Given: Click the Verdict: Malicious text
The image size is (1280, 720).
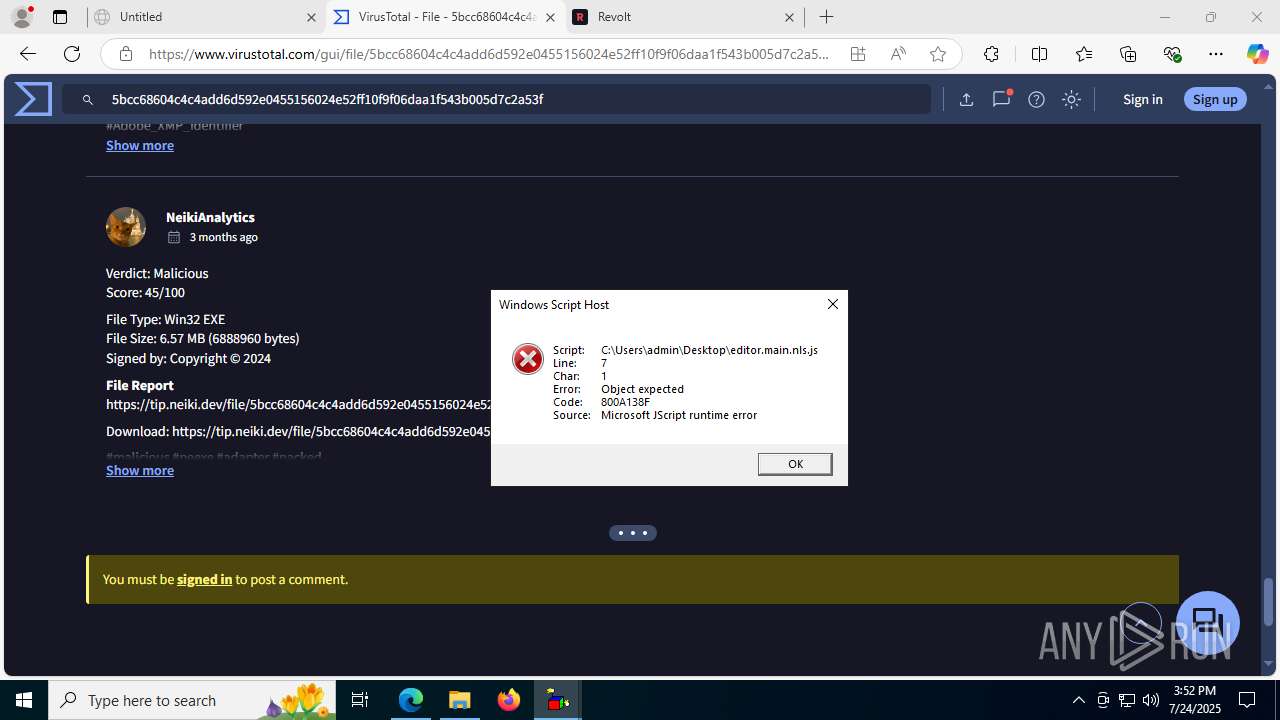Looking at the screenshot, I should click(x=157, y=273).
